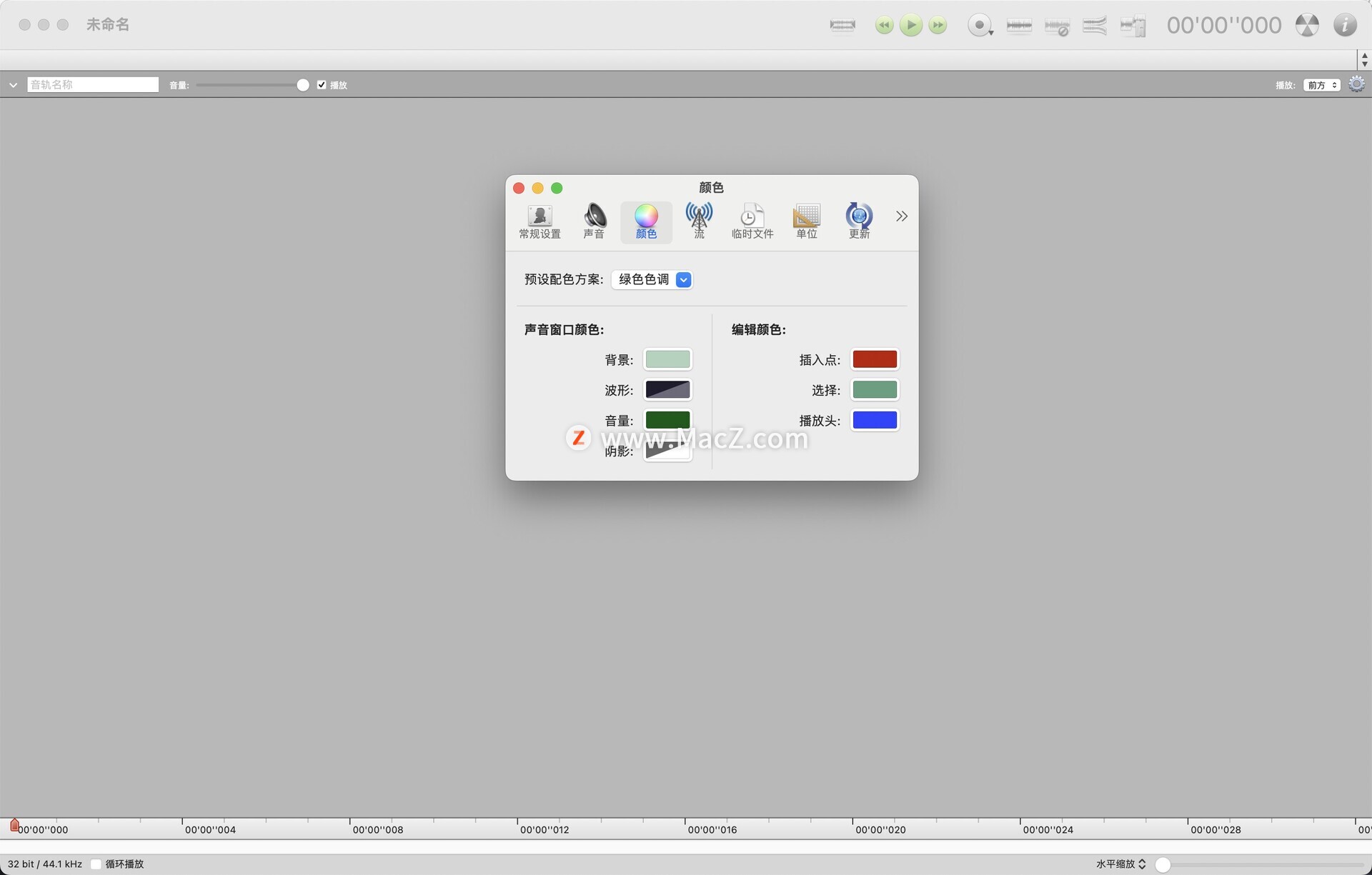Screen dimensions: 1372x875
Task: Switch to the 声音 preferences tab
Action: coord(594,221)
